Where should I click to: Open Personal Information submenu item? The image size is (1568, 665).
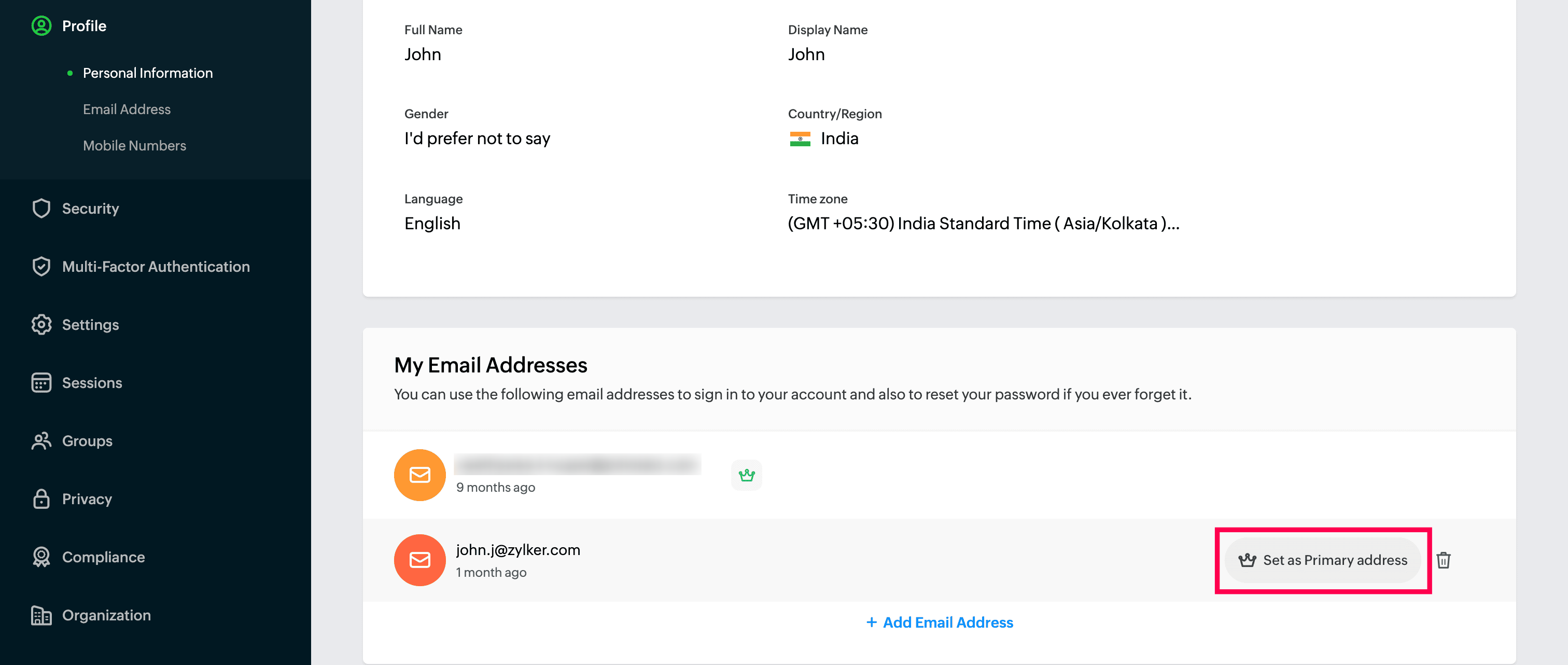(x=147, y=73)
